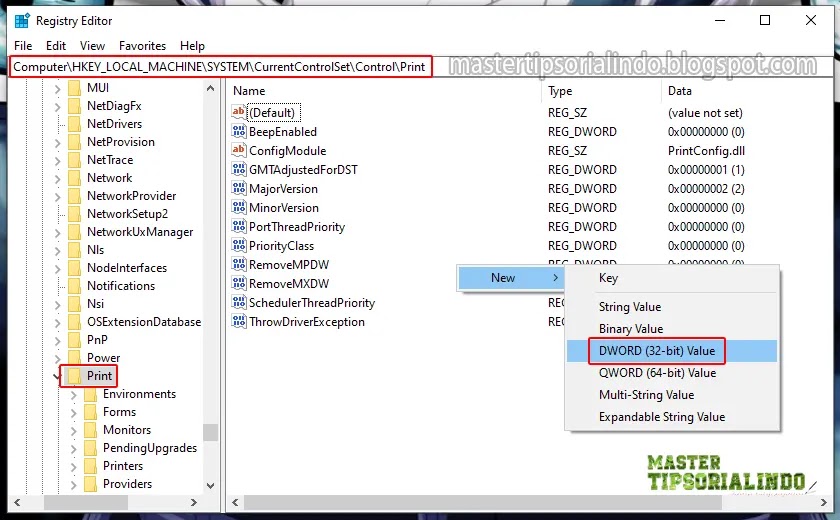Expand the Printers subkey
840x520 pixels.
click(x=73, y=467)
